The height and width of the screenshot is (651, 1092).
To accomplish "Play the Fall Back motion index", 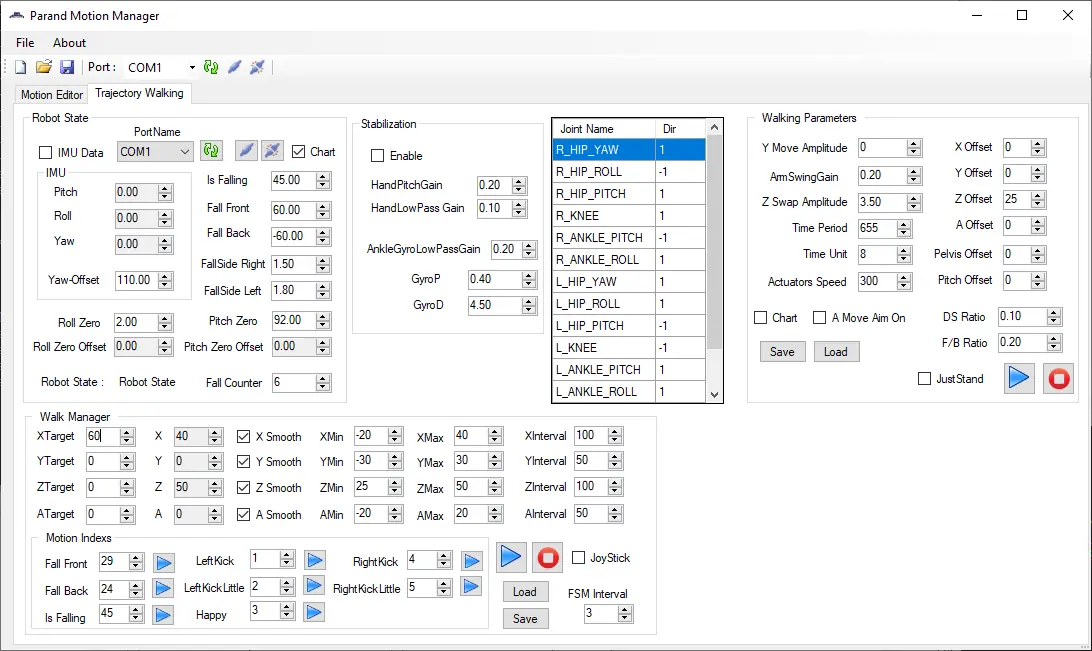I will click(x=163, y=588).
